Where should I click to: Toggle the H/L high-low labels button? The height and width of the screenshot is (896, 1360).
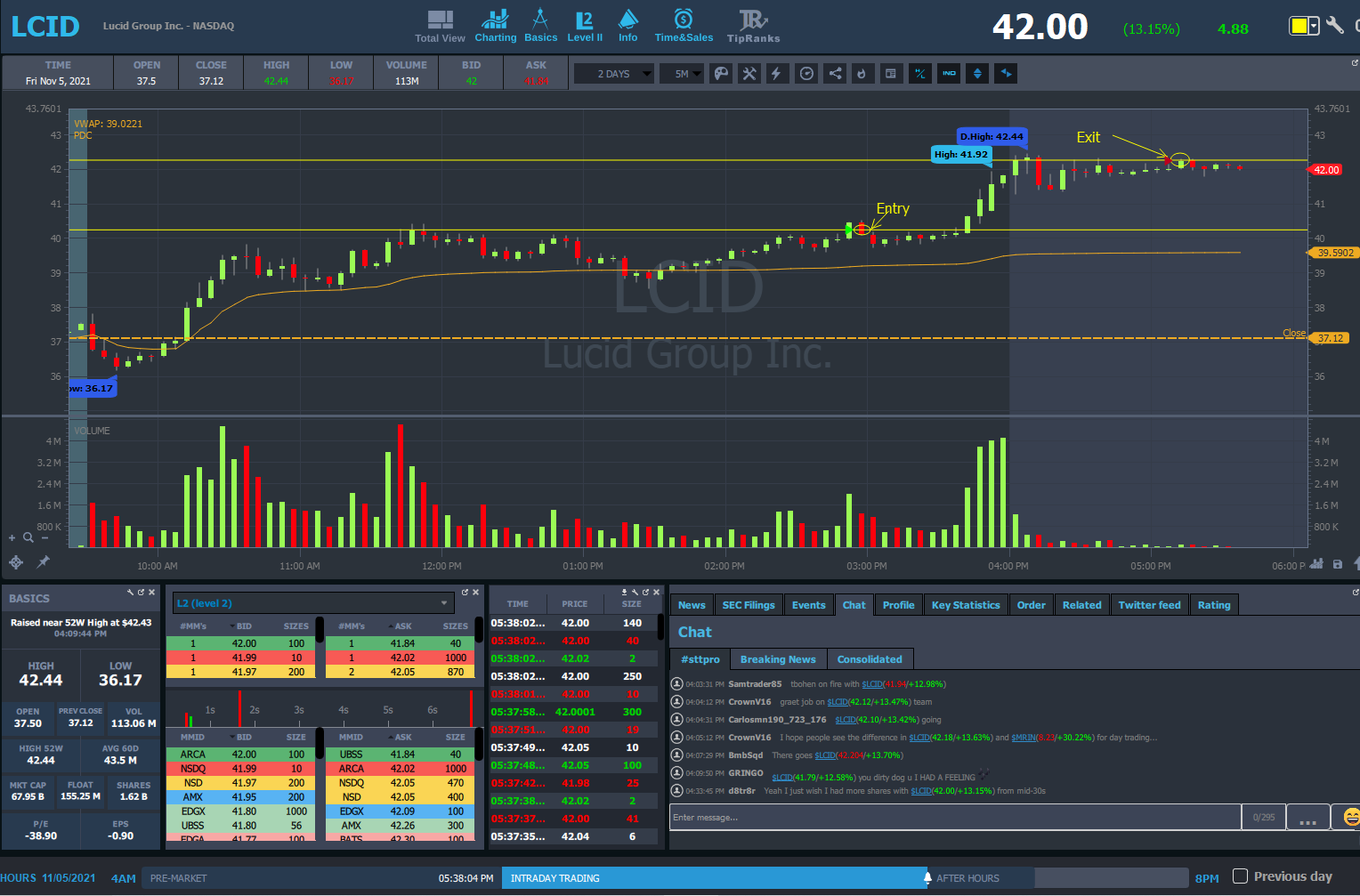(919, 74)
